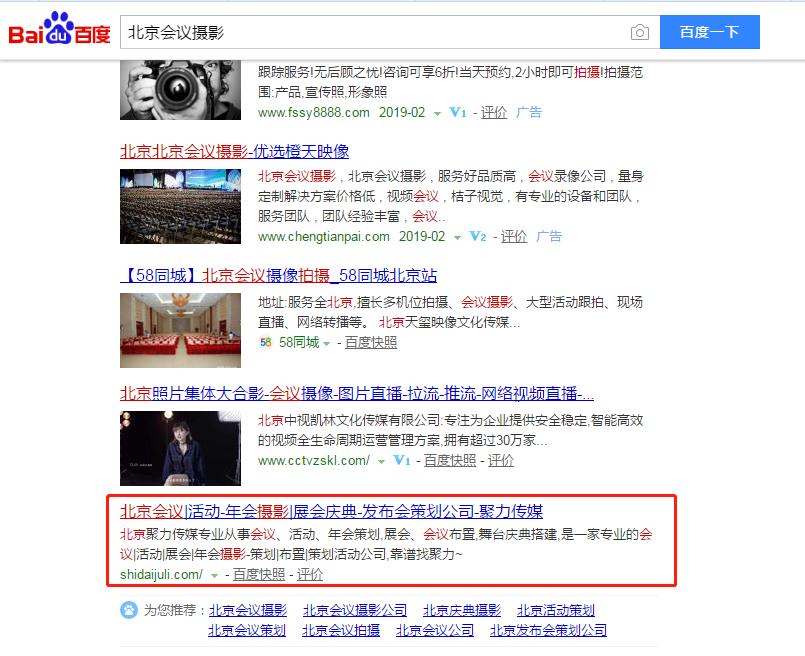Select suggested search 北京会议摄影
This screenshot has height=656, width=805.
pyautogui.click(x=247, y=610)
